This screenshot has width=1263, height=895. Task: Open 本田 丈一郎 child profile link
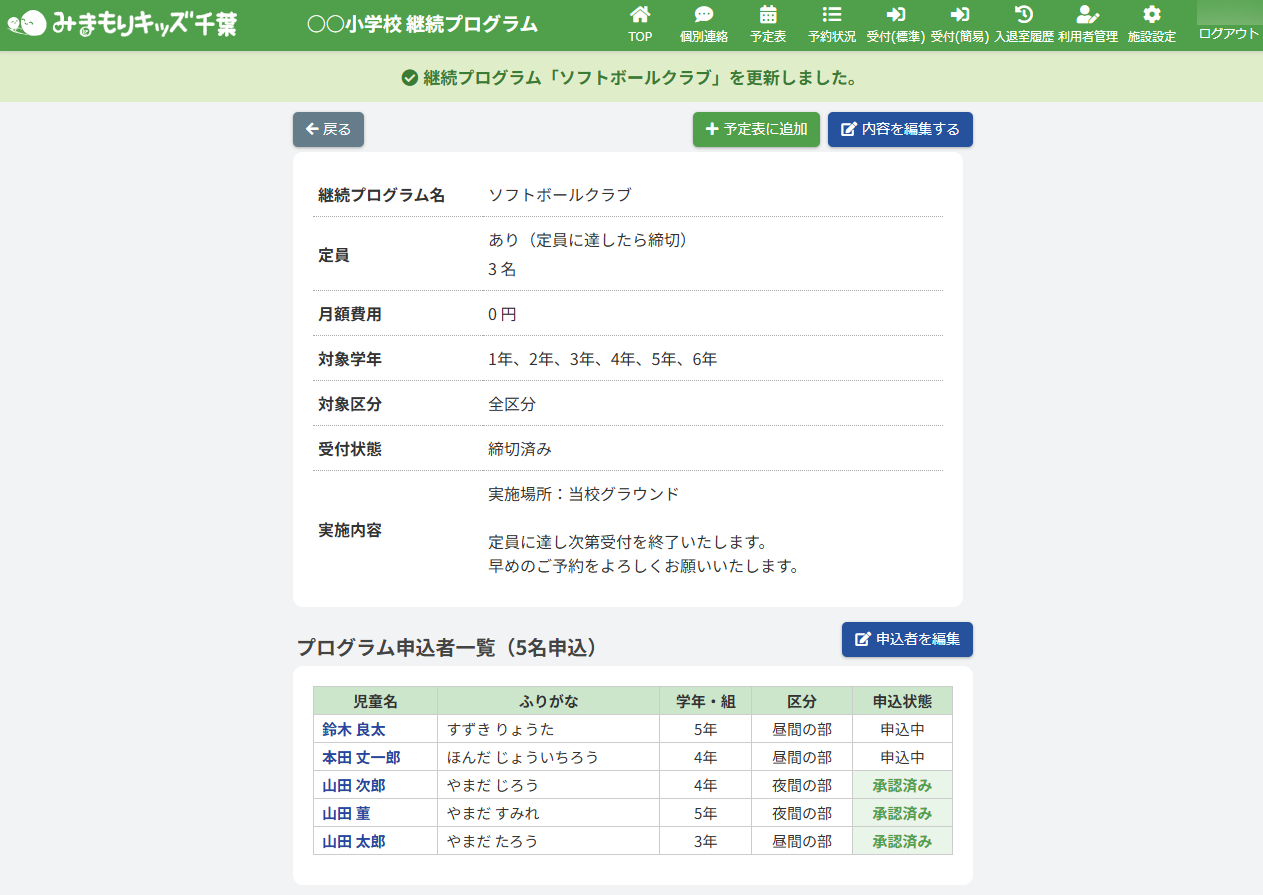[361, 757]
